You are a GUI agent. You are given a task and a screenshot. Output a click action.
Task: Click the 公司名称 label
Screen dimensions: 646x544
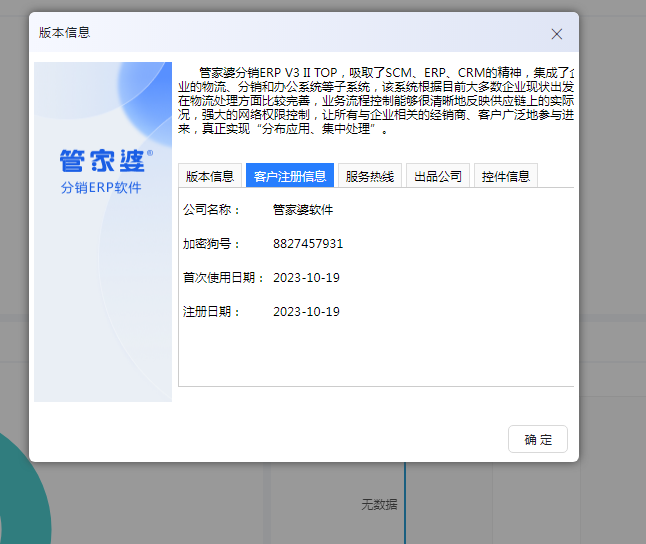[211, 210]
